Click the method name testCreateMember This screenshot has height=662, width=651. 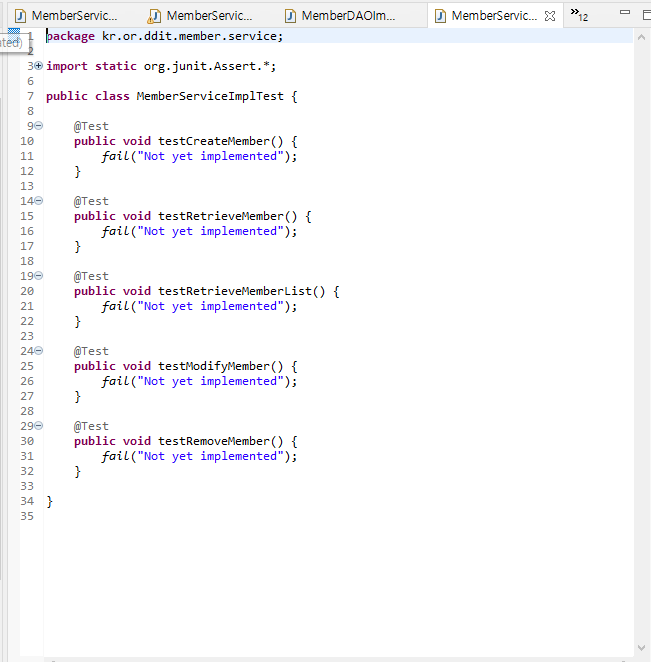(x=214, y=141)
